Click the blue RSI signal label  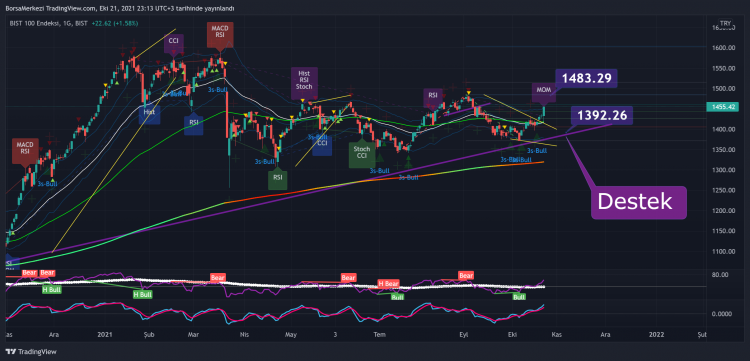(x=194, y=124)
